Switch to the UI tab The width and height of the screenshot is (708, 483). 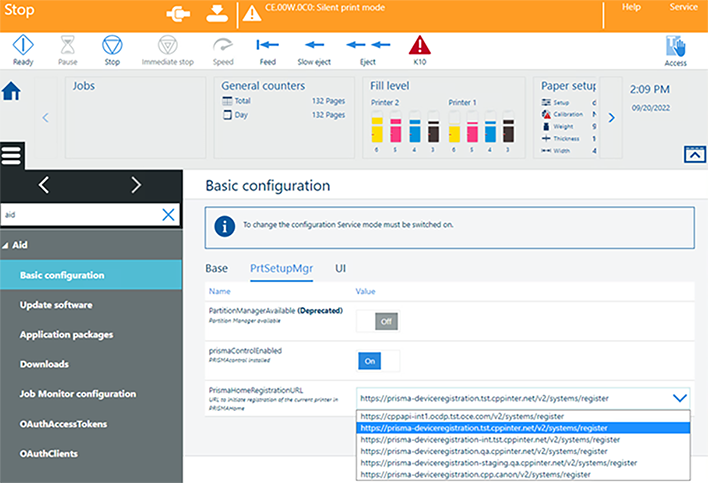[341, 268]
